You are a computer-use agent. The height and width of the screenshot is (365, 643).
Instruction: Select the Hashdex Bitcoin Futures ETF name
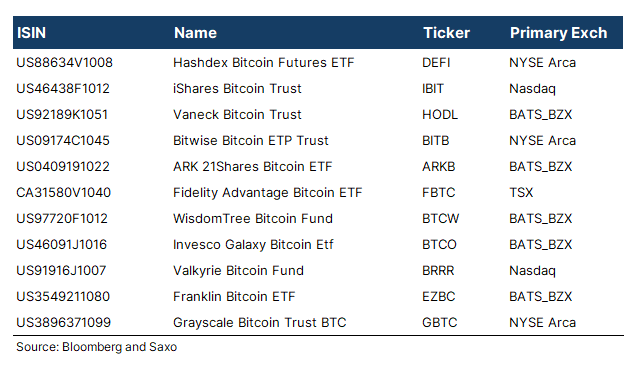(x=263, y=62)
